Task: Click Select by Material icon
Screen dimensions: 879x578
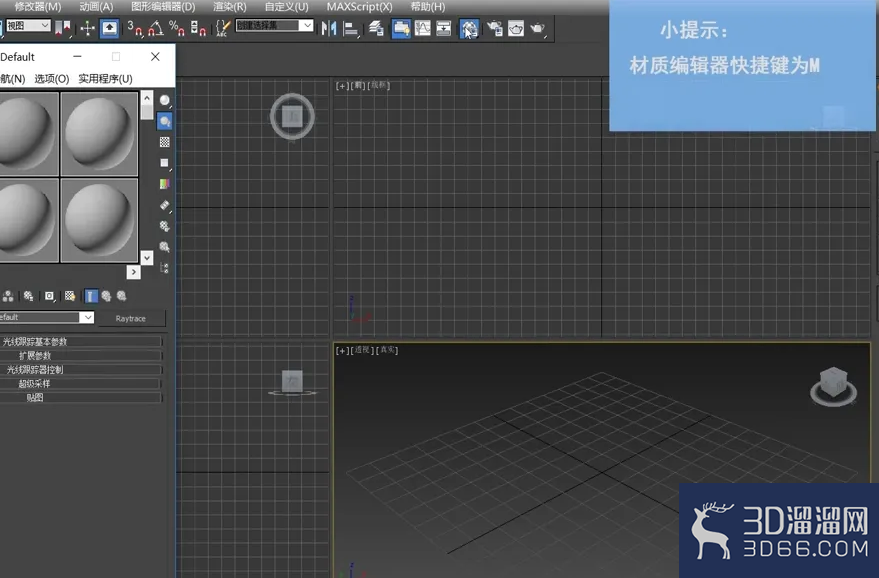Action: click(x=165, y=247)
